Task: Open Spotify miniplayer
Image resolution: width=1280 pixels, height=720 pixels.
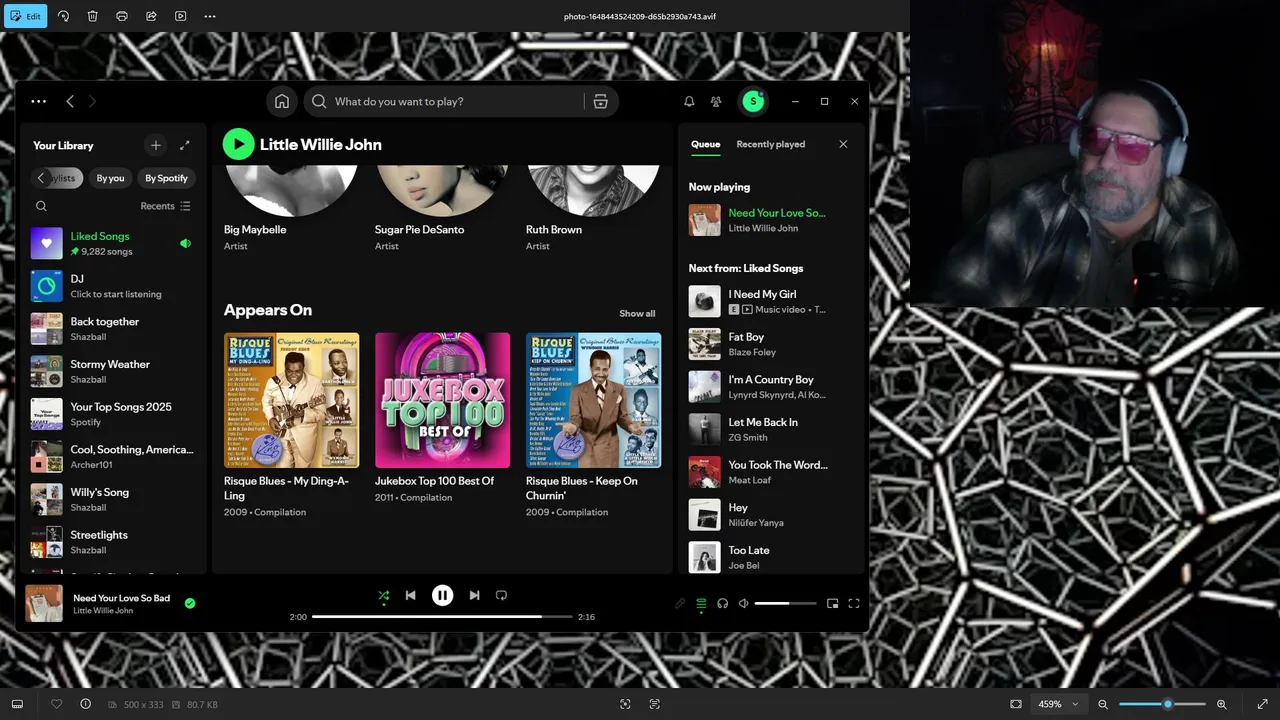Action: coord(832,603)
